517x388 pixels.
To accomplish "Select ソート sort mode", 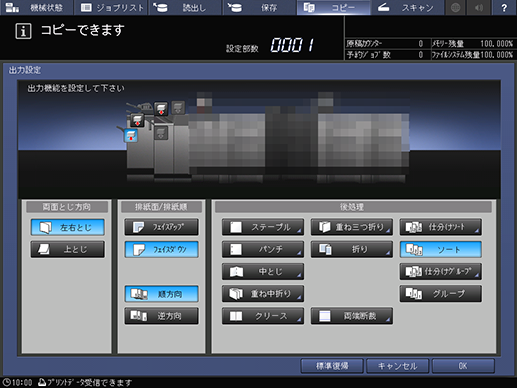I will (441, 249).
